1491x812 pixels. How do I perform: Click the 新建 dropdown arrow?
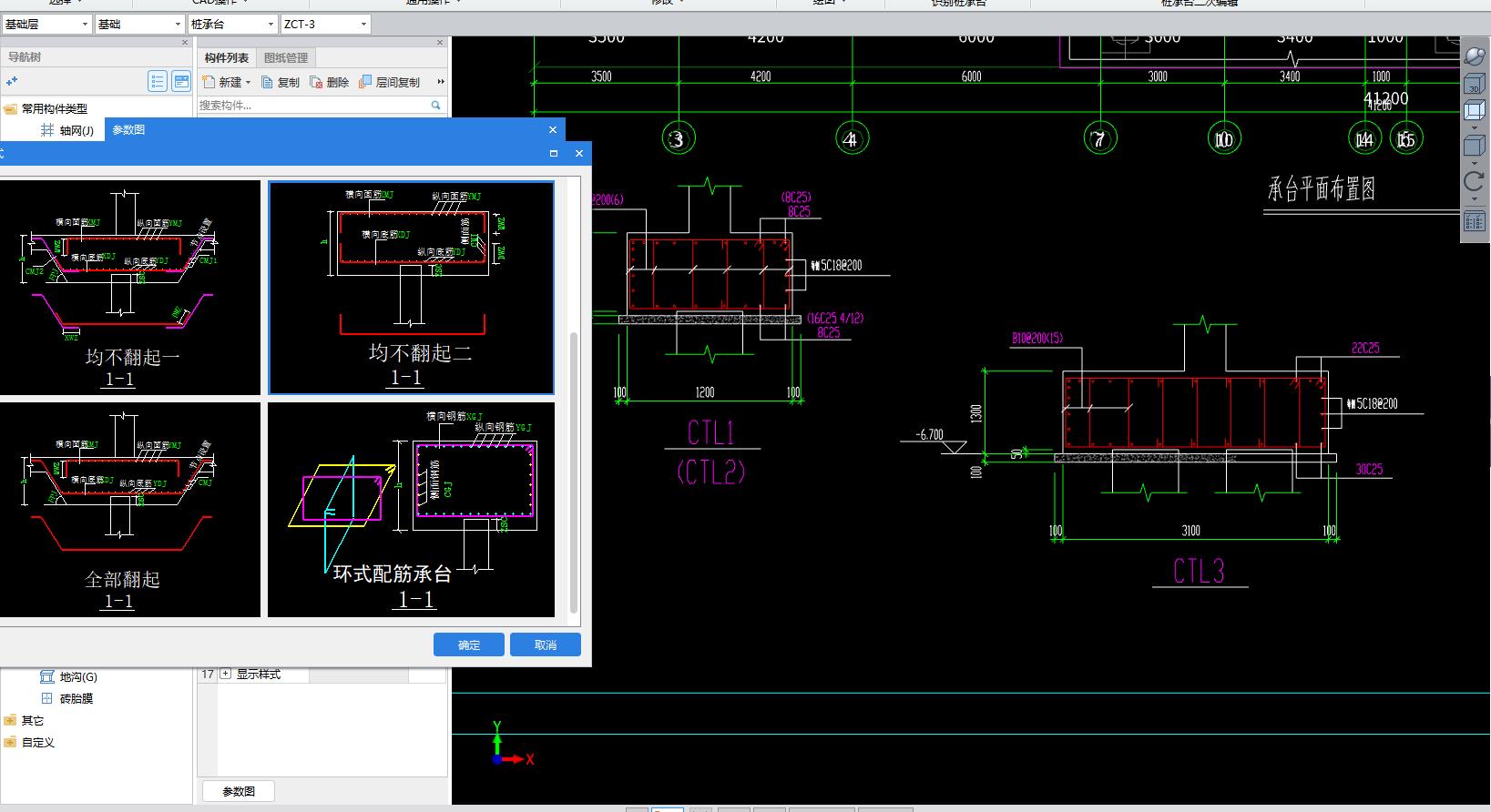(248, 83)
